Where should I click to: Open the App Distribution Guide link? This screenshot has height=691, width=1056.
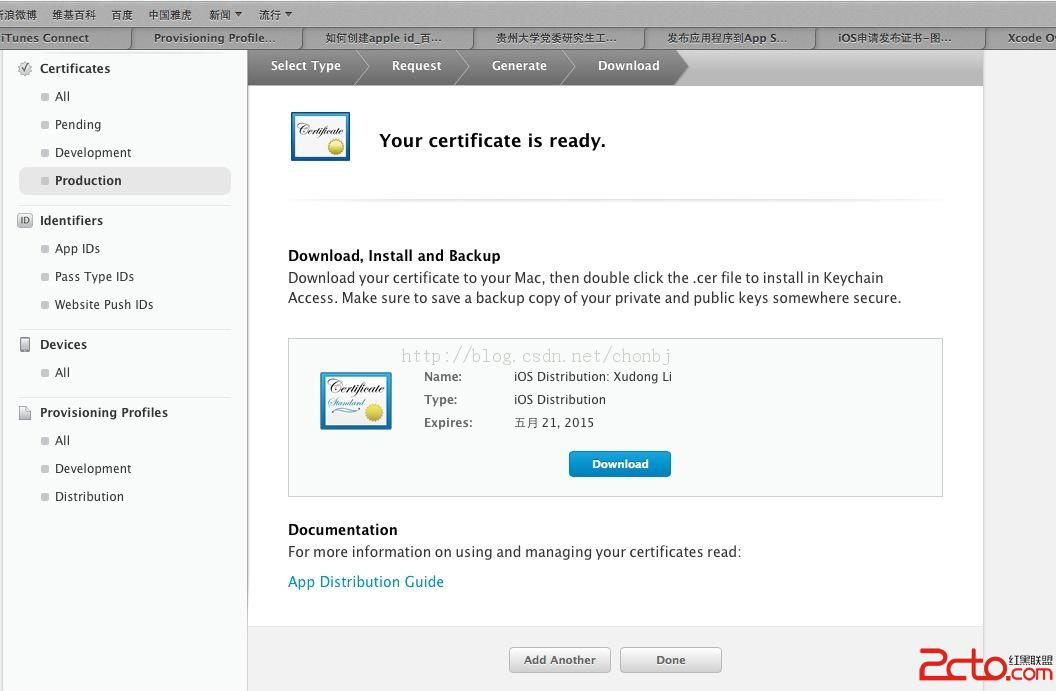click(365, 582)
